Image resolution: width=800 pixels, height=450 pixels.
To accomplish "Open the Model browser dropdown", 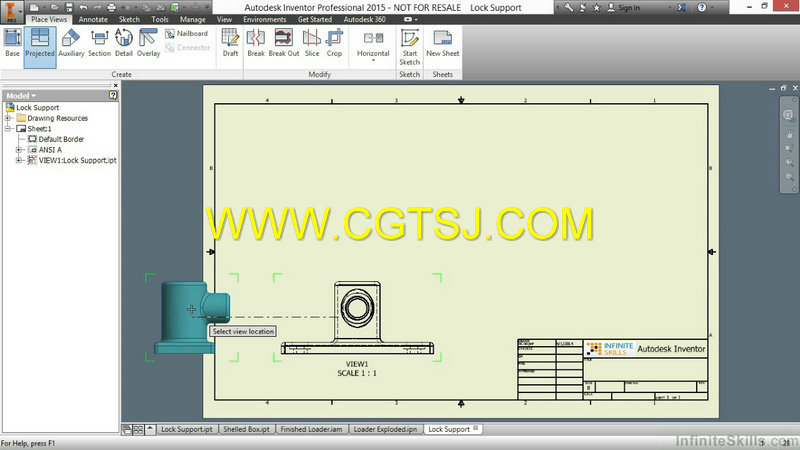I will pyautogui.click(x=21, y=95).
